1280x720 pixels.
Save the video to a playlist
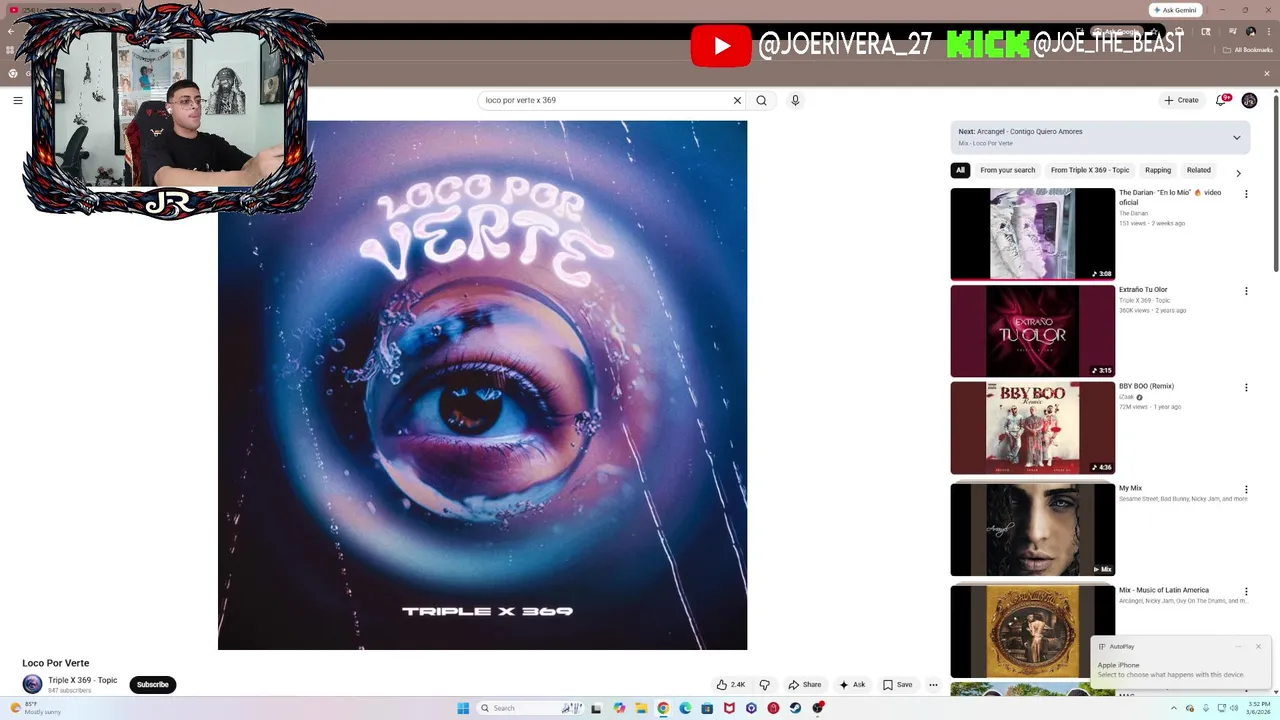[898, 685]
